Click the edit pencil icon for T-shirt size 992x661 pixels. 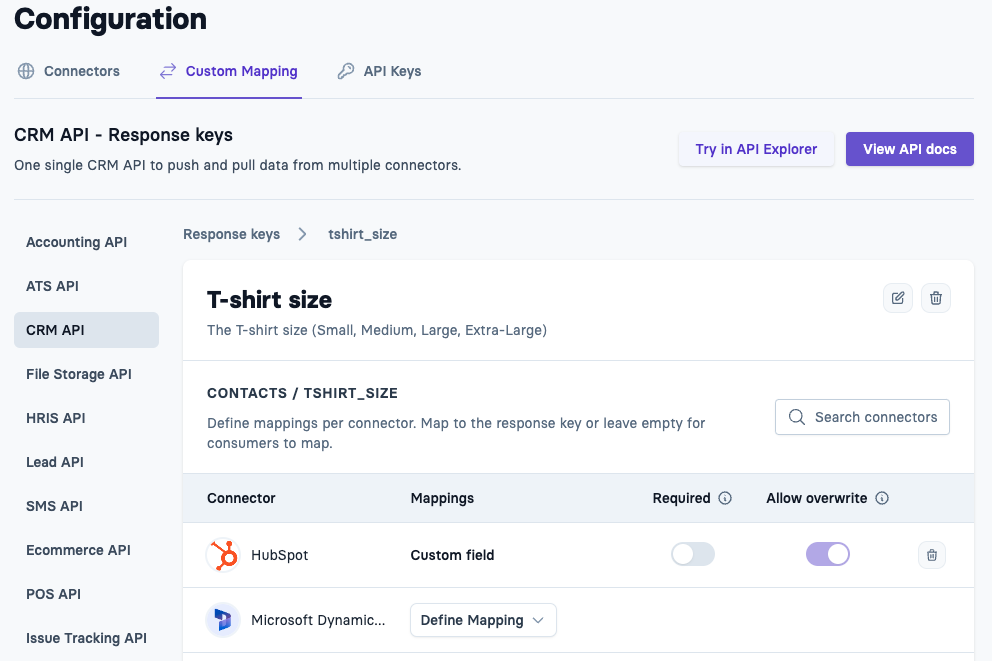(x=898, y=298)
